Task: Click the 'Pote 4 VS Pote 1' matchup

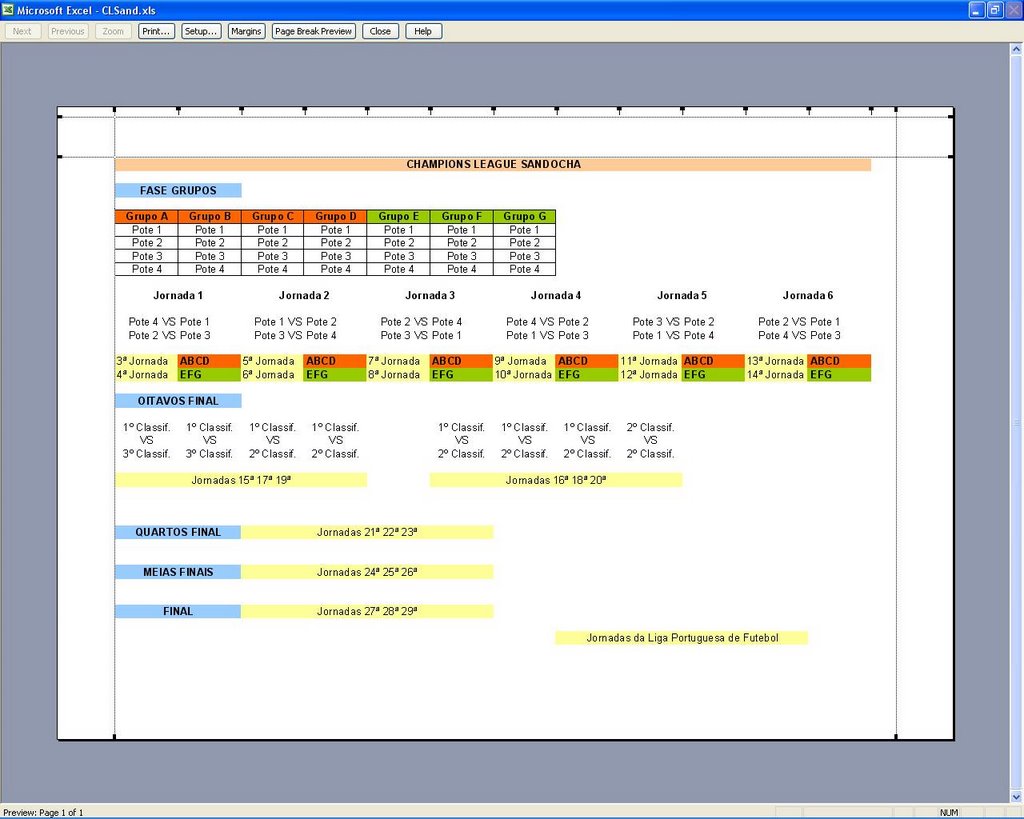Action: (169, 322)
